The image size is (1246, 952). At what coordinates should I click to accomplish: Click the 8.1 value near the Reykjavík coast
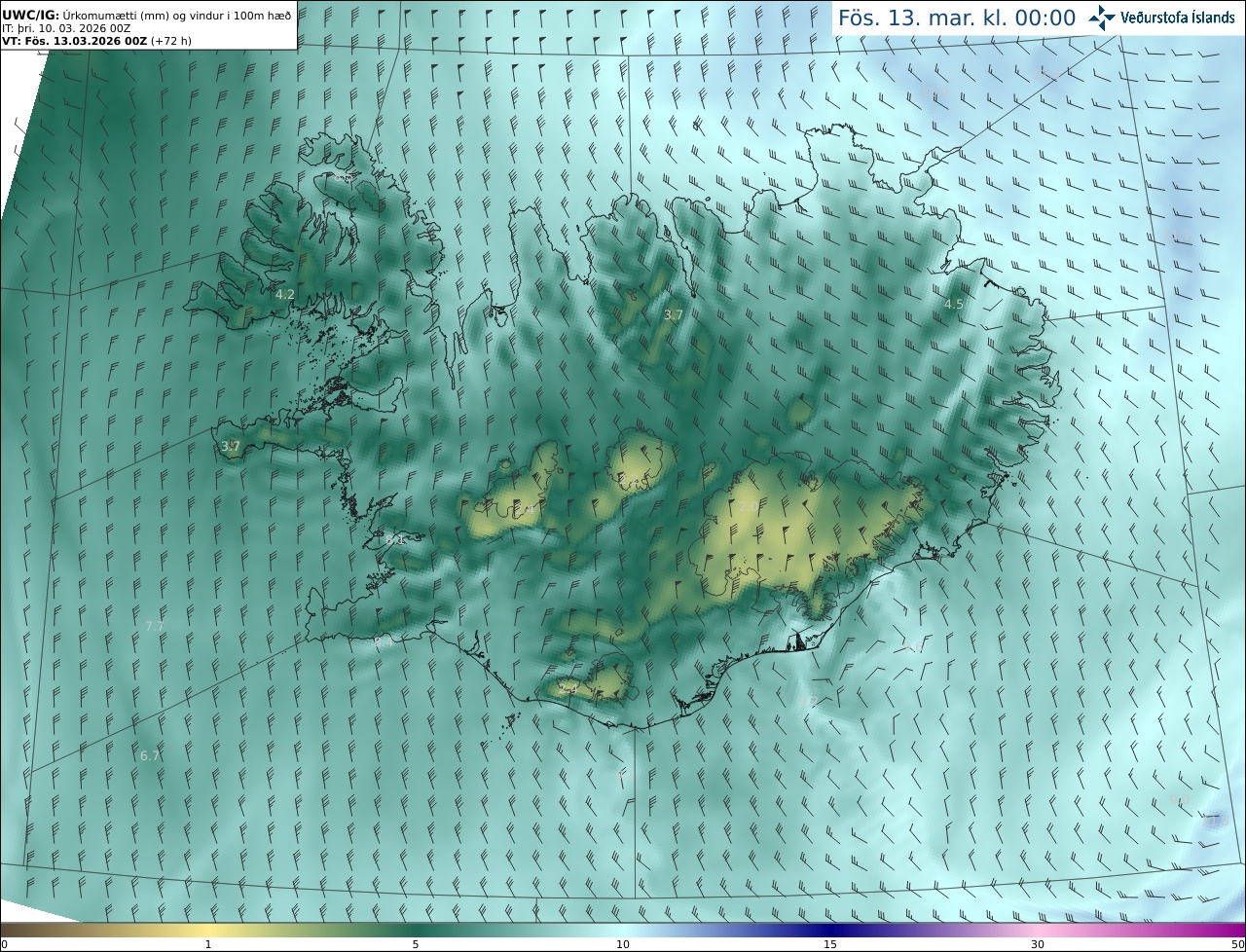coord(394,539)
